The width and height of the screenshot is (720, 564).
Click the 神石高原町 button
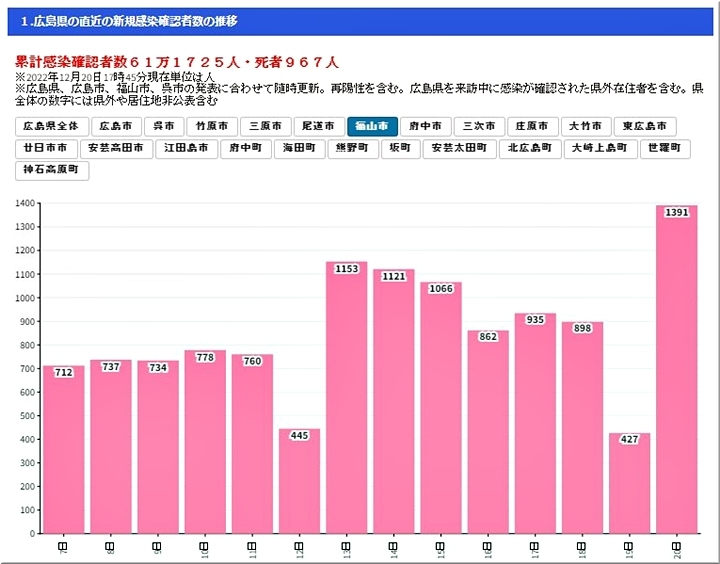point(53,170)
